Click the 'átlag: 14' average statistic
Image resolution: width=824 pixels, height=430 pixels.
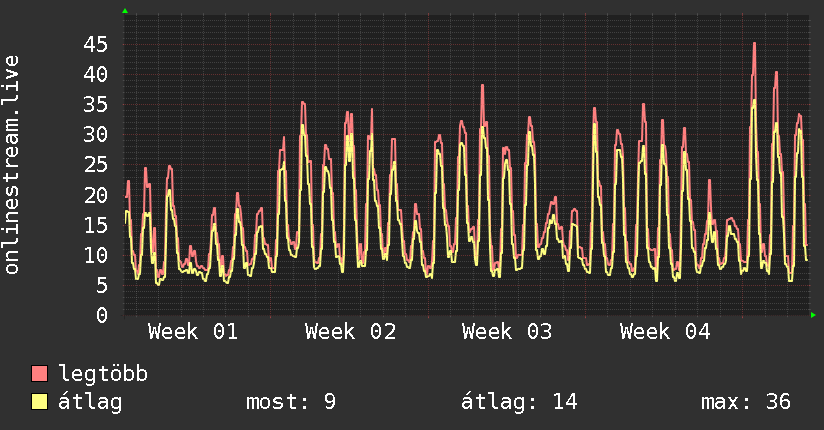pos(519,402)
